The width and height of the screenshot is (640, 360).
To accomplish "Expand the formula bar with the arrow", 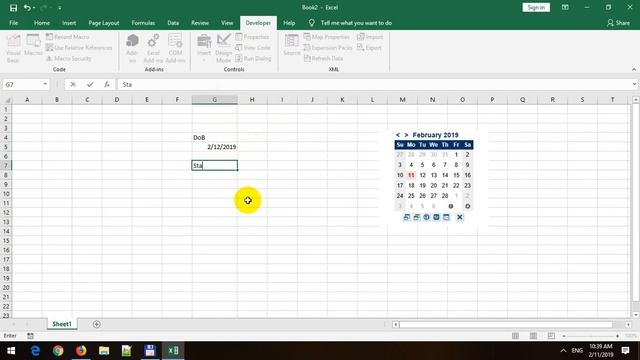I will pyautogui.click(x=634, y=84).
